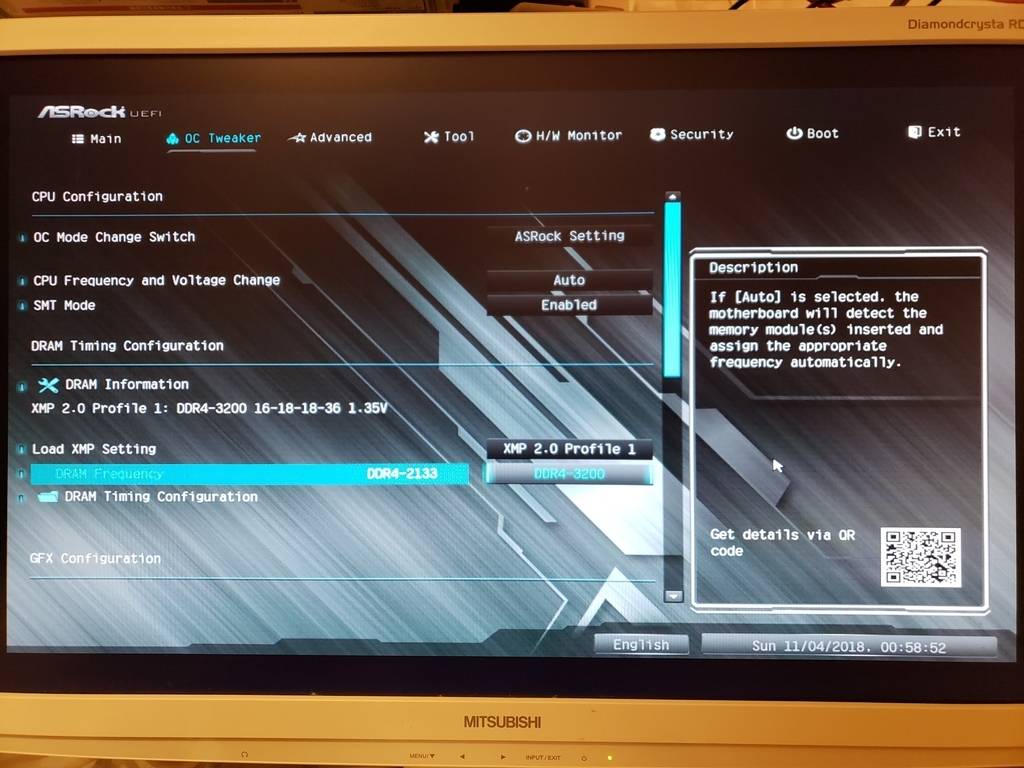
Task: Change SMT Mode Enabled value
Action: pyautogui.click(x=569, y=305)
